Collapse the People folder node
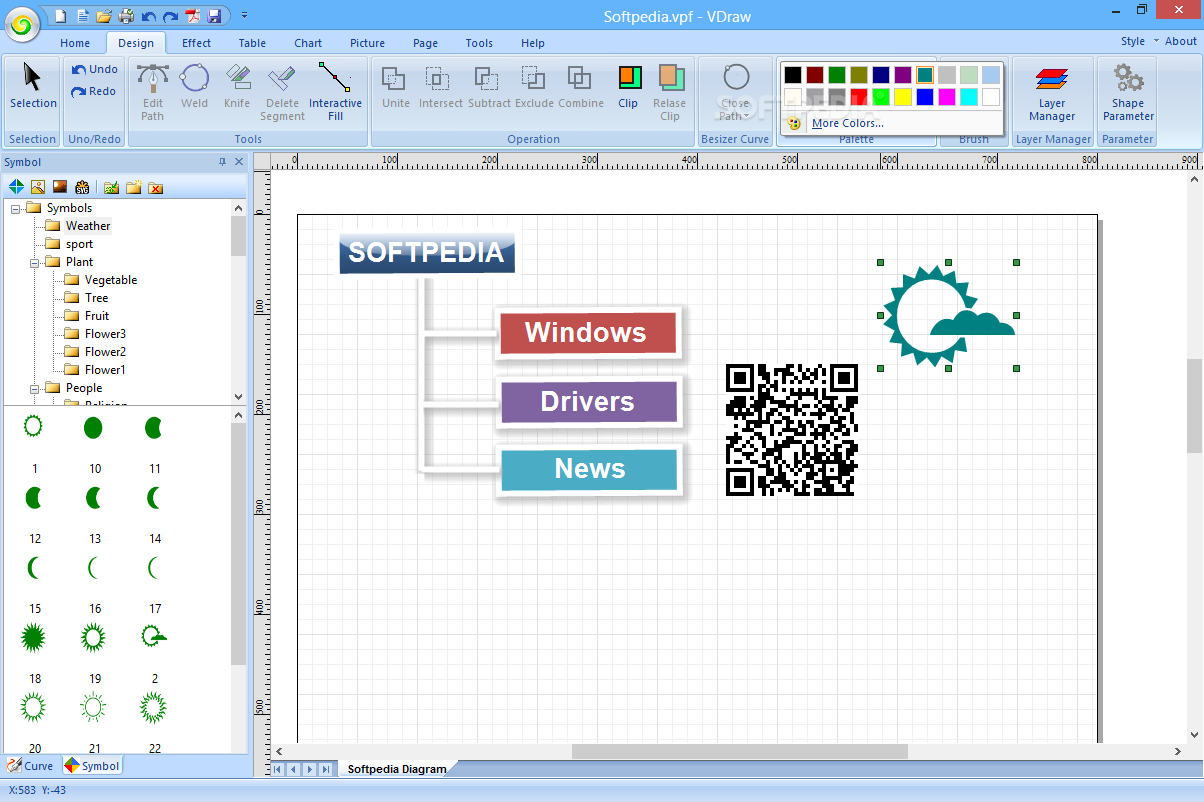The width and height of the screenshot is (1204, 802). pos(34,388)
